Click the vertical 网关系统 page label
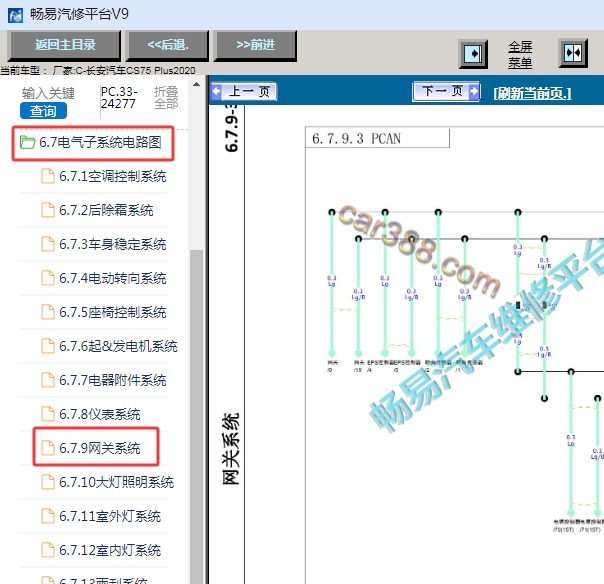 click(x=231, y=449)
